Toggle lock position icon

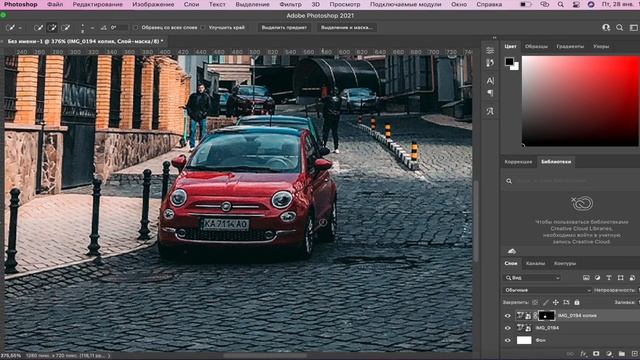(556, 302)
